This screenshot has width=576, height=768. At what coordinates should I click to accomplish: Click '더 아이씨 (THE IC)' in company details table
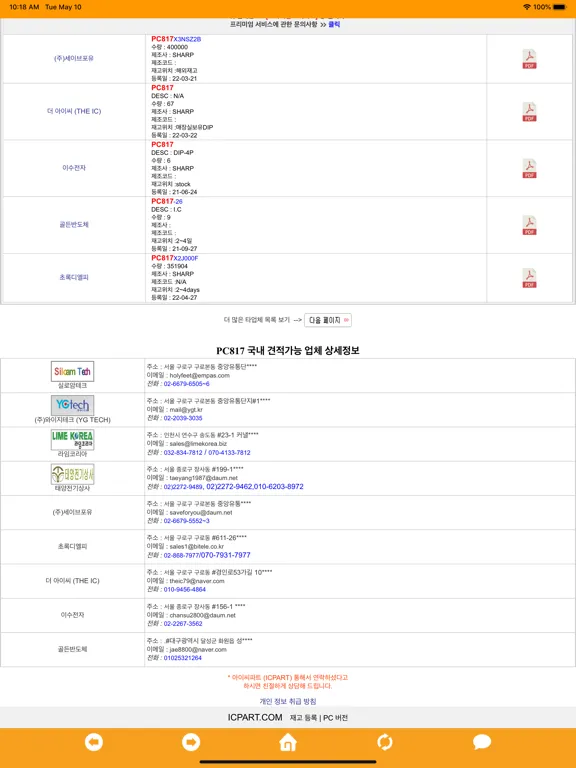[72, 581]
